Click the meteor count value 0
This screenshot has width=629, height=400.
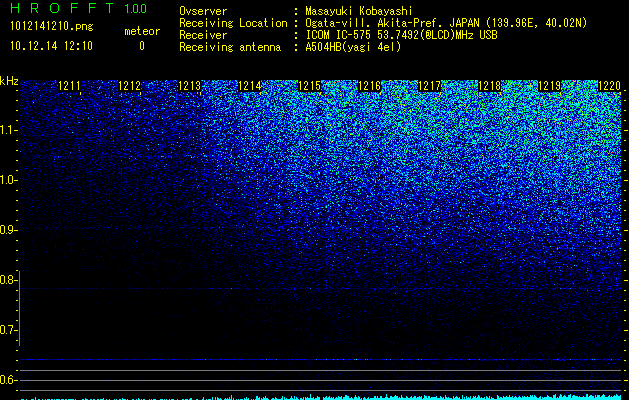point(142,46)
